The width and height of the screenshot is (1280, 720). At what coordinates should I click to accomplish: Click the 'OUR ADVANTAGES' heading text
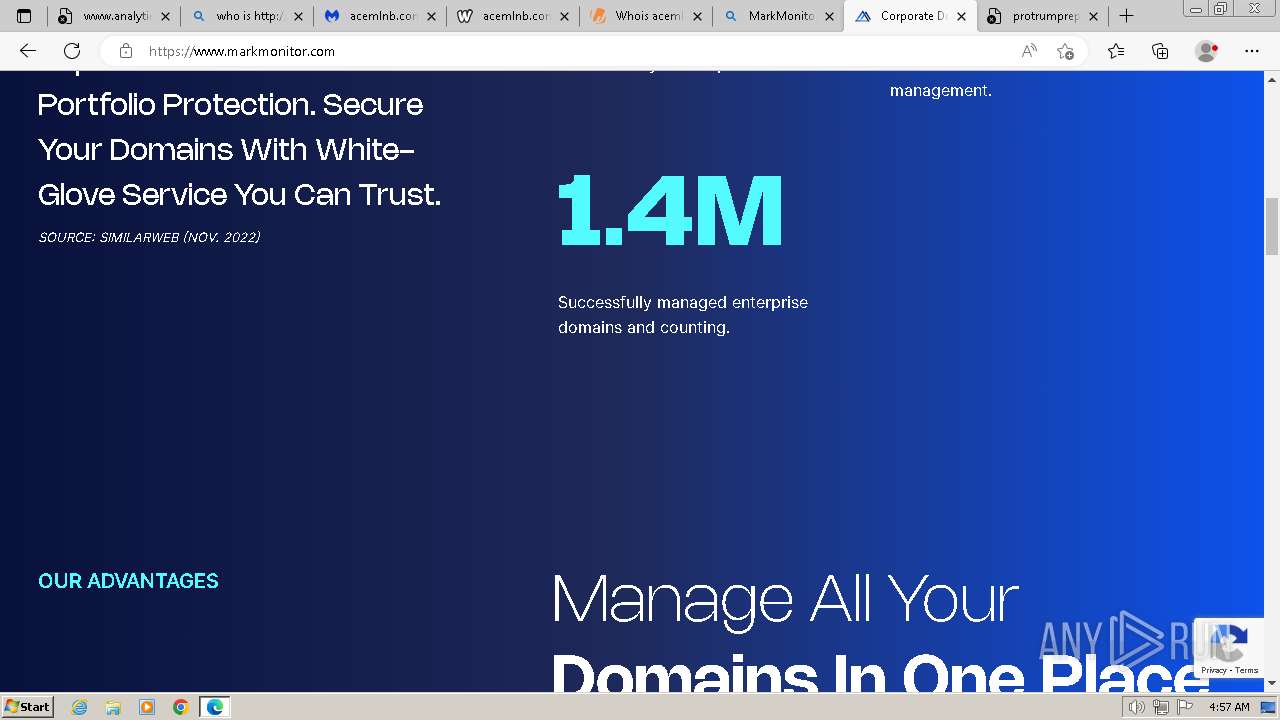(x=128, y=581)
